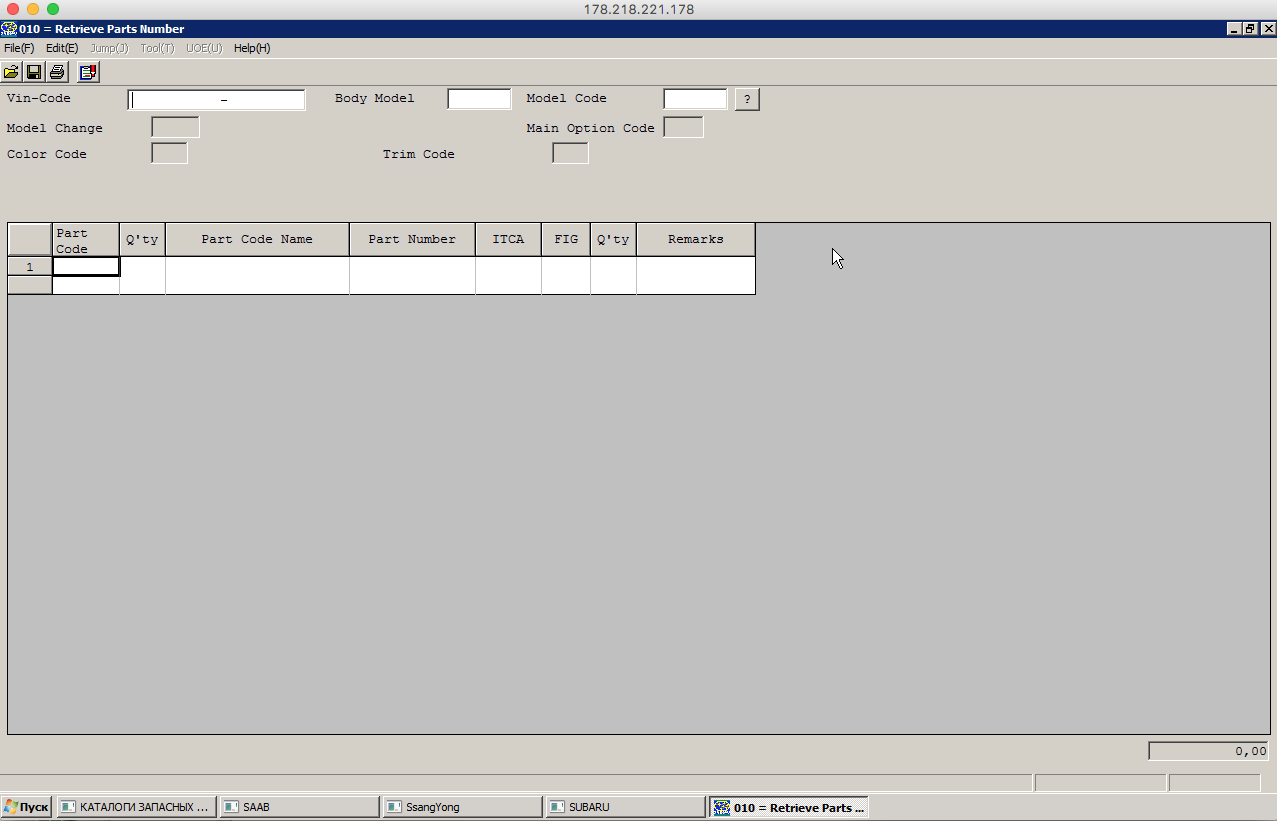Switch to the SsangYong taskbar window

462,807
